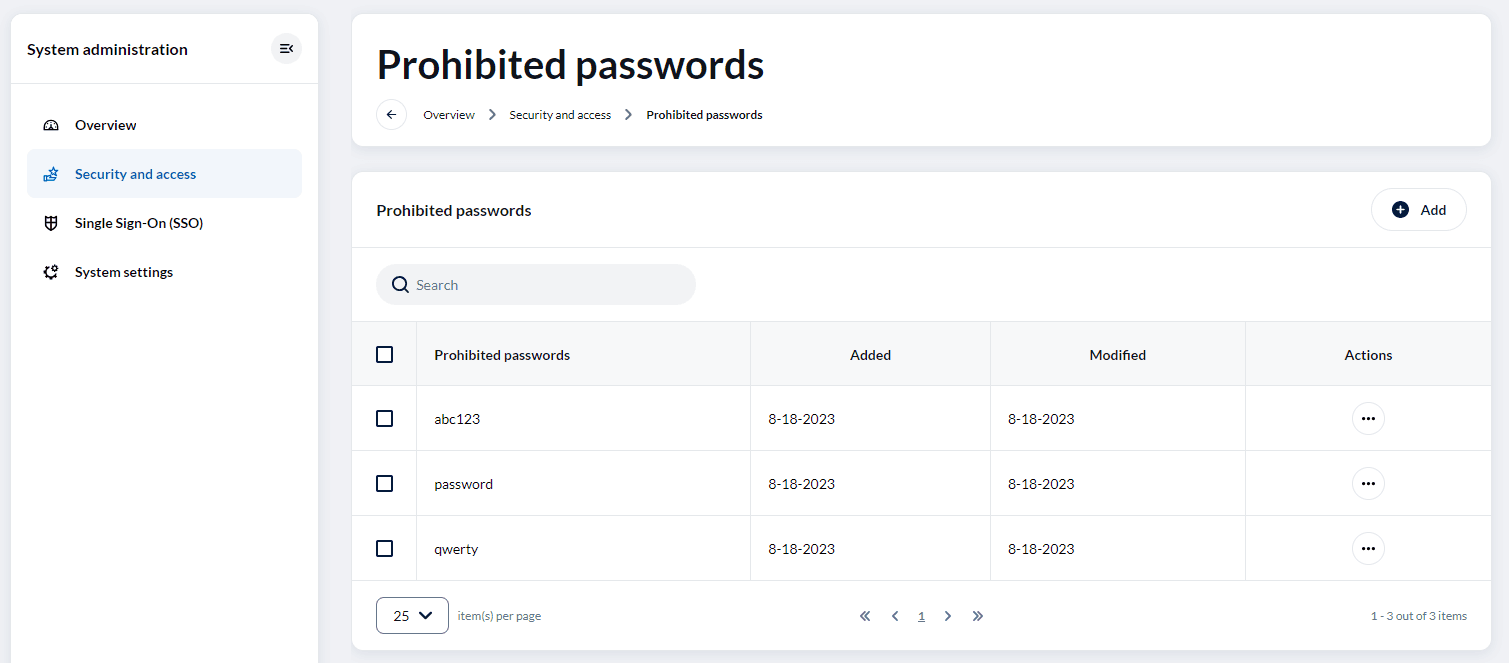Image resolution: width=1509 pixels, height=663 pixels.
Task: Sort by the Modified column header
Action: (x=1118, y=355)
